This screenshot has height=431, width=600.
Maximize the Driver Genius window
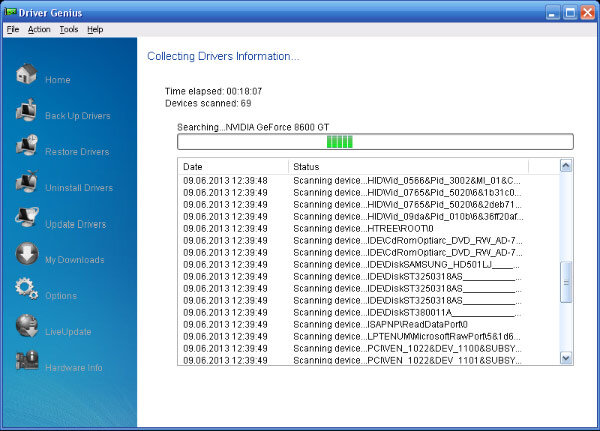point(570,13)
